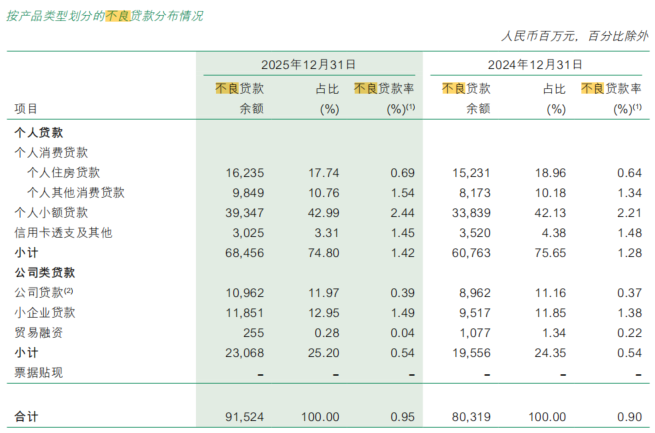Viewport: 655px width, 433px height.
Task: Select the 项目 header cell
Action: coord(26,109)
